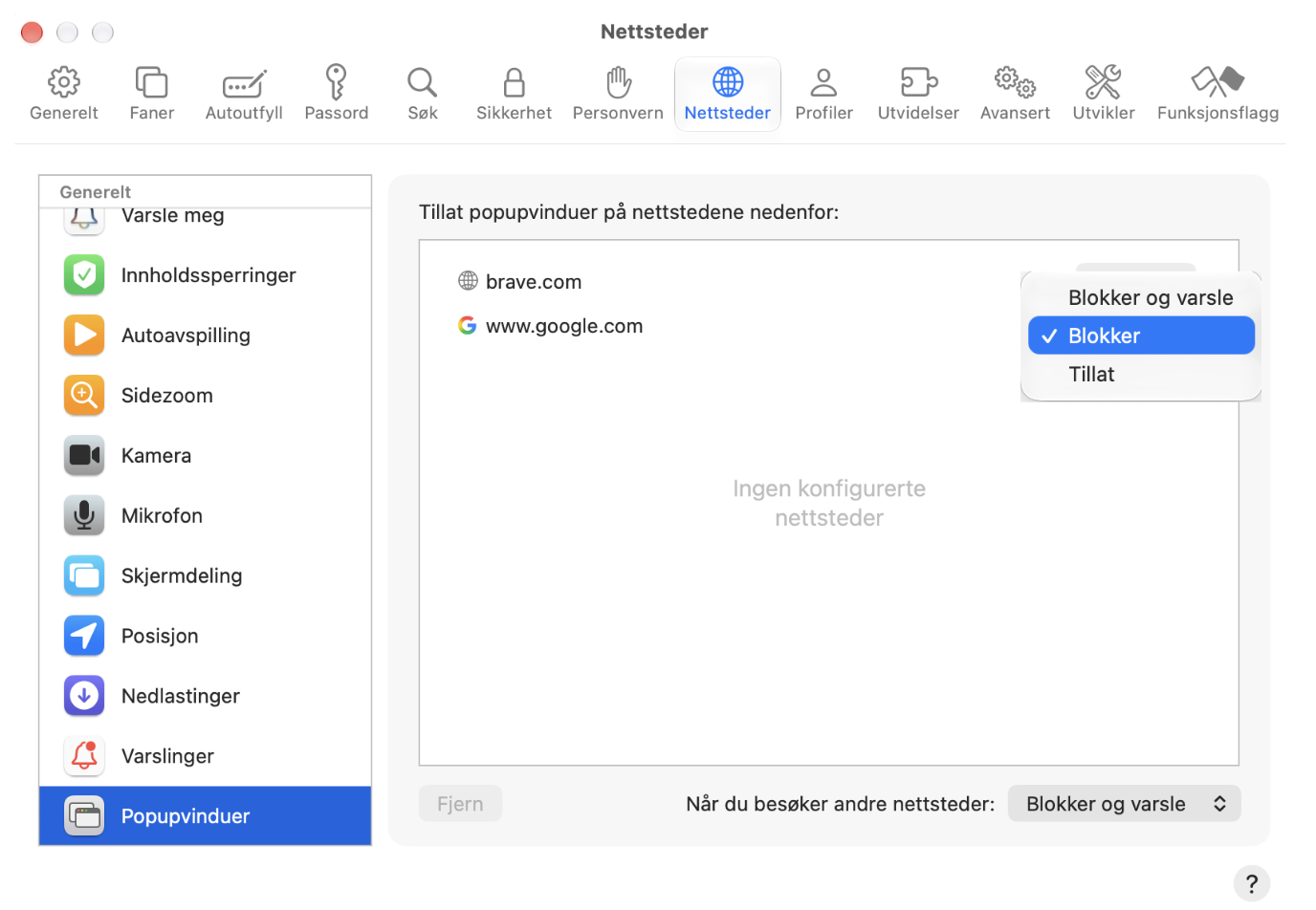This screenshot has height=910, width=1316.
Task: Click the Posisjon arrow icon
Action: [84, 637]
